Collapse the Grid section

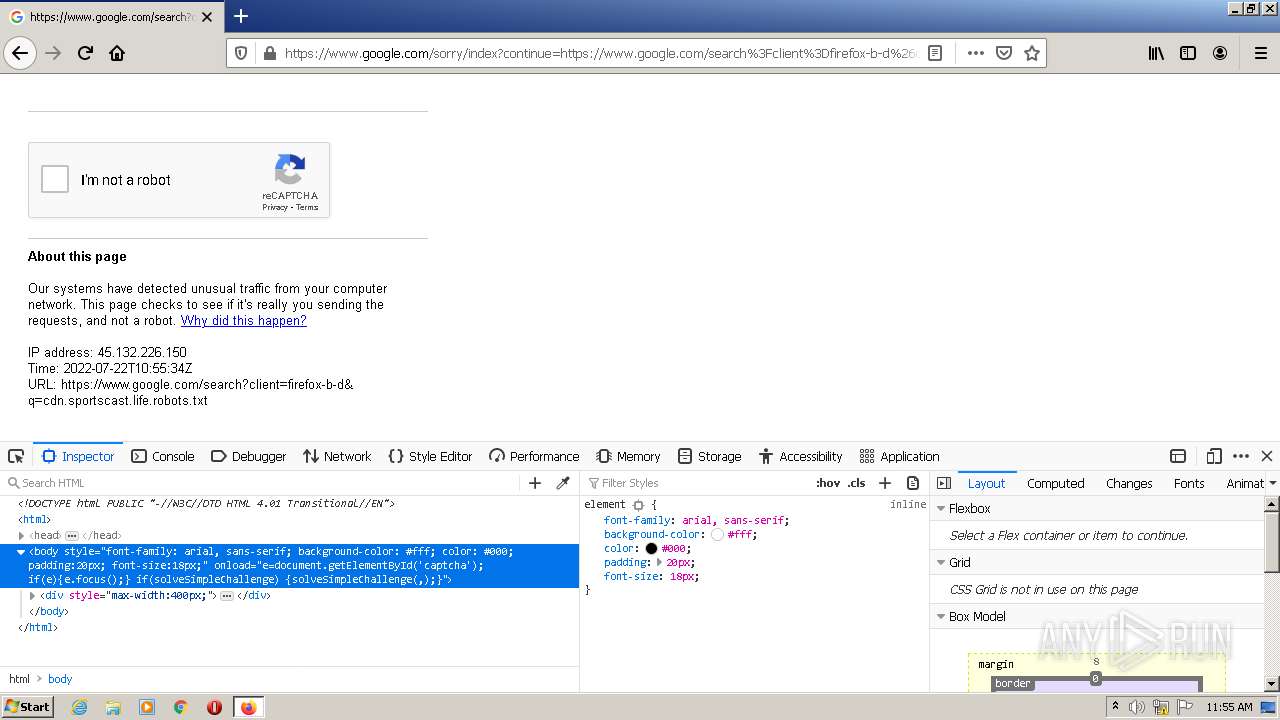[x=940, y=563]
